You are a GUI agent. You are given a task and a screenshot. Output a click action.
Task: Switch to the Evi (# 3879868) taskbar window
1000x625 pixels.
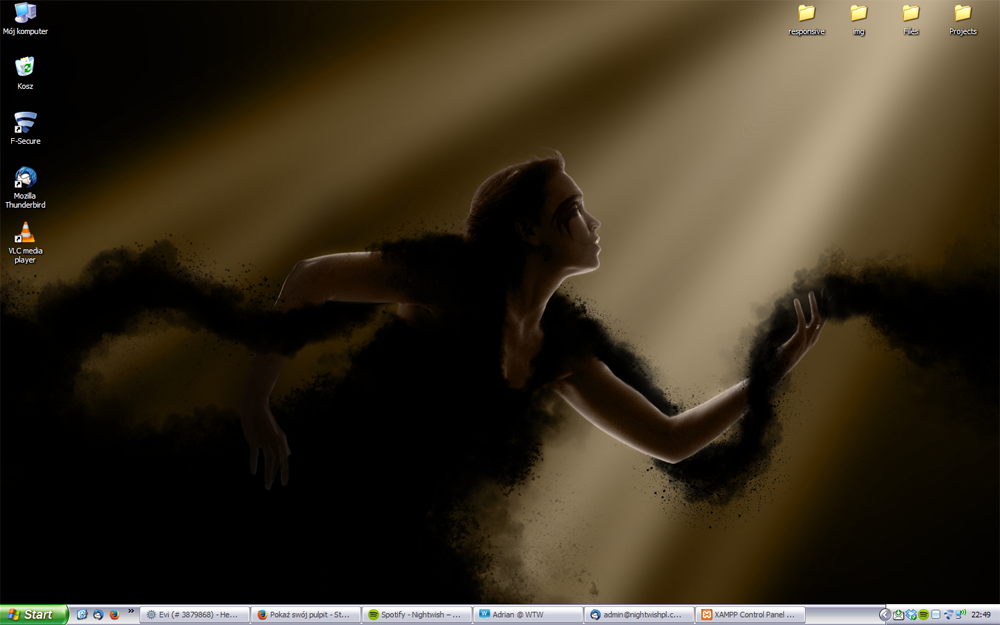click(x=195, y=615)
